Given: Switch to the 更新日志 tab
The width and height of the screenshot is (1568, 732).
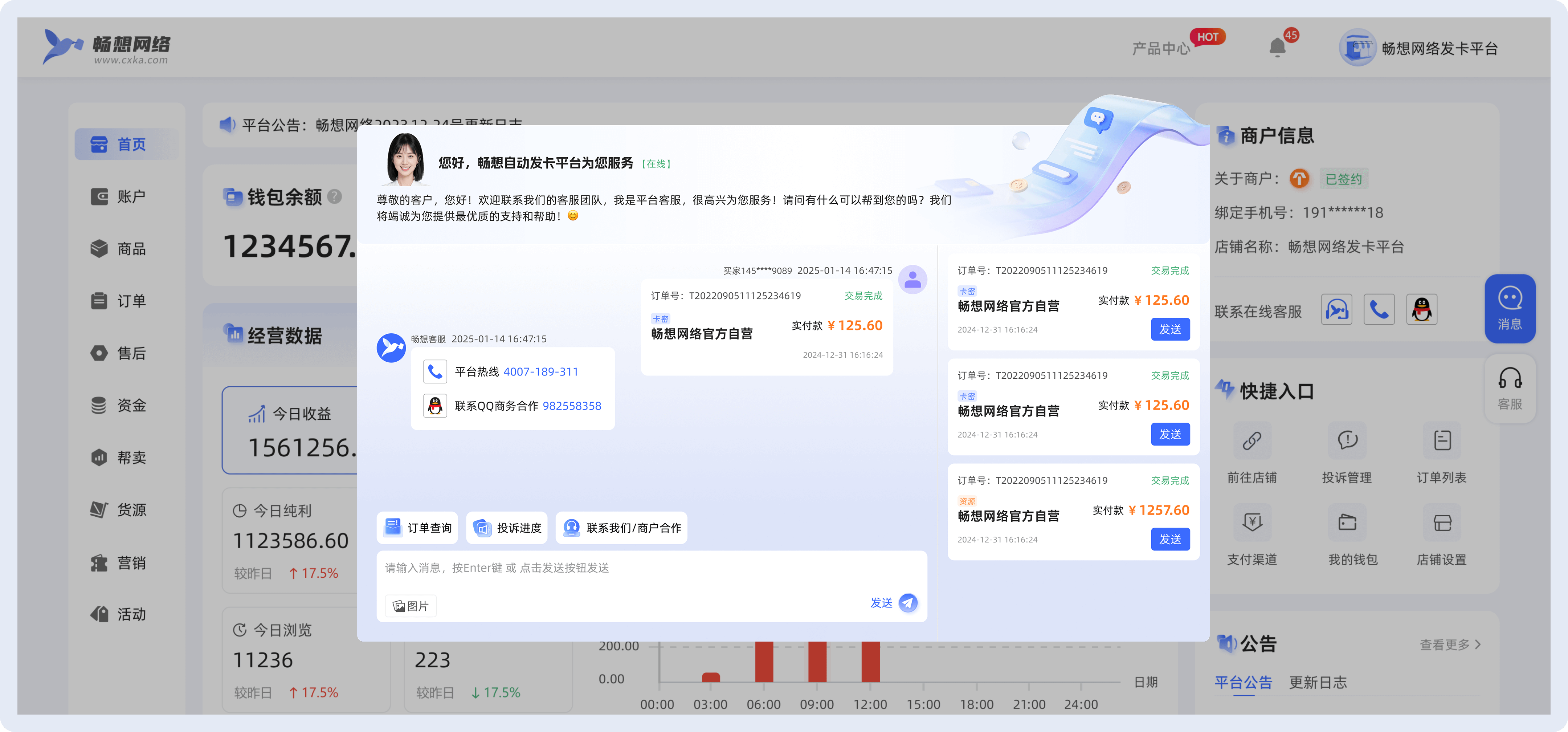Looking at the screenshot, I should click(x=1318, y=683).
